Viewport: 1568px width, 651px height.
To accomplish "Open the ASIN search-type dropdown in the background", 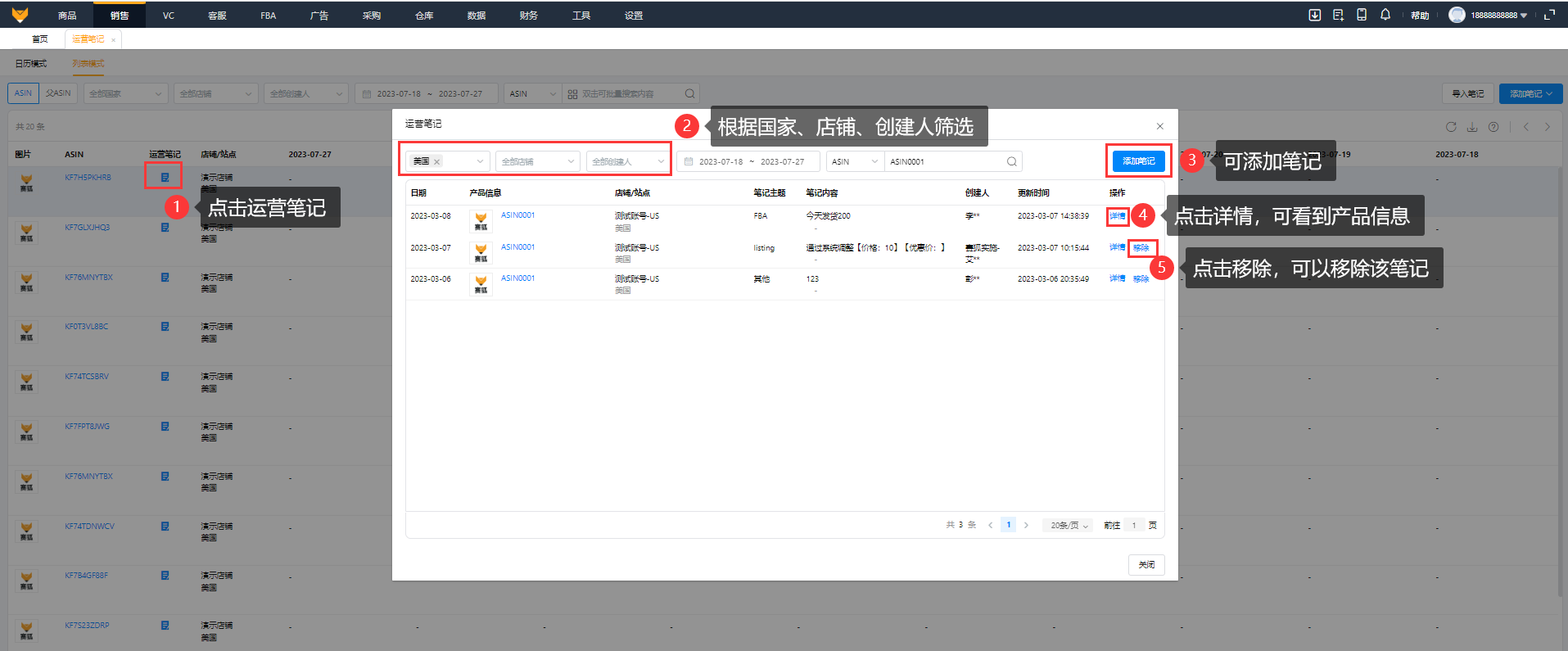I will [532, 93].
